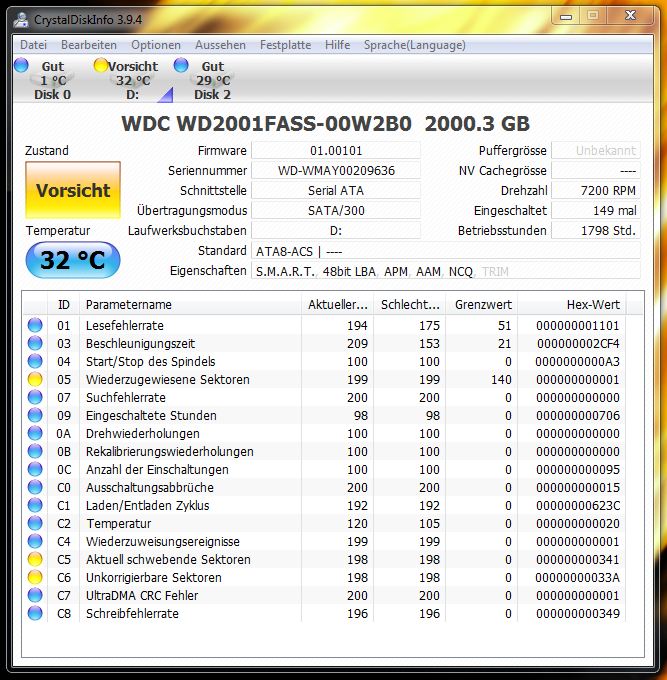Click the greyed-out TRIM feature label

(495, 271)
